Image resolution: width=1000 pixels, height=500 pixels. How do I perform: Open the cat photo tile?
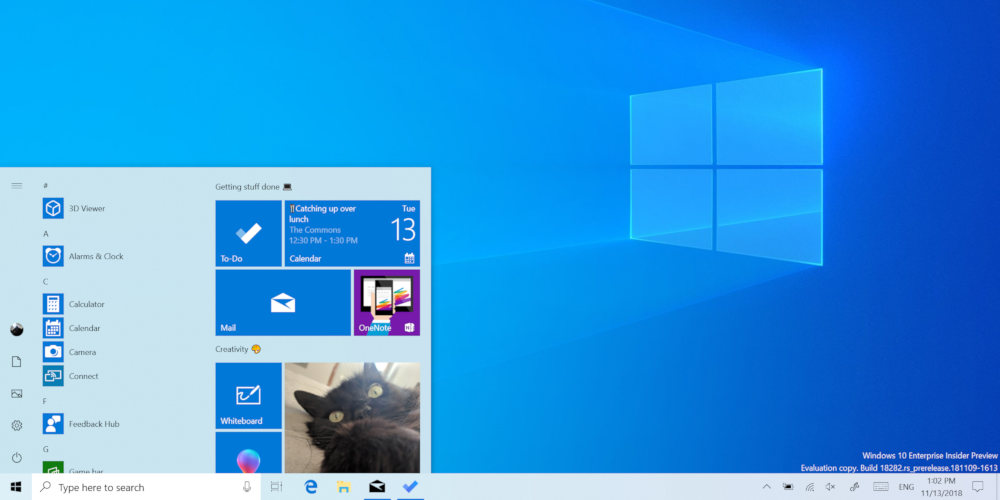click(x=352, y=418)
